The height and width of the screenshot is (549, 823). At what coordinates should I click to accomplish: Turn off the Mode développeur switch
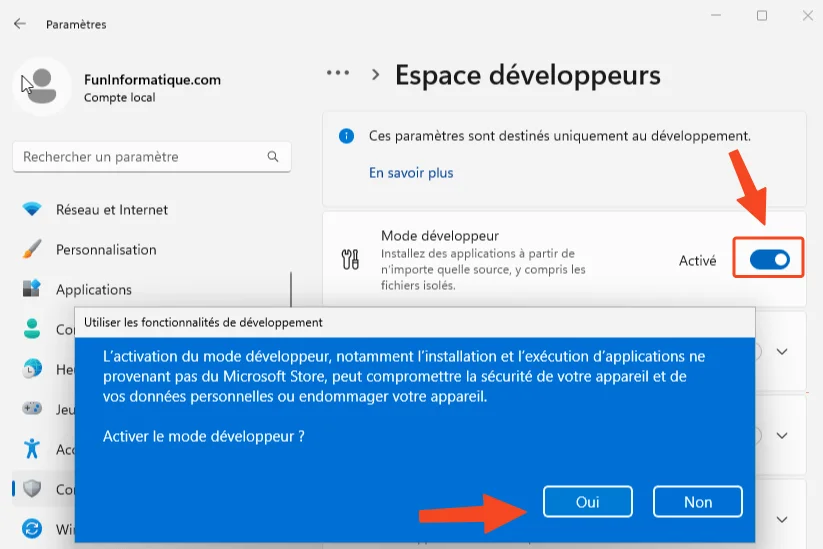pos(769,259)
